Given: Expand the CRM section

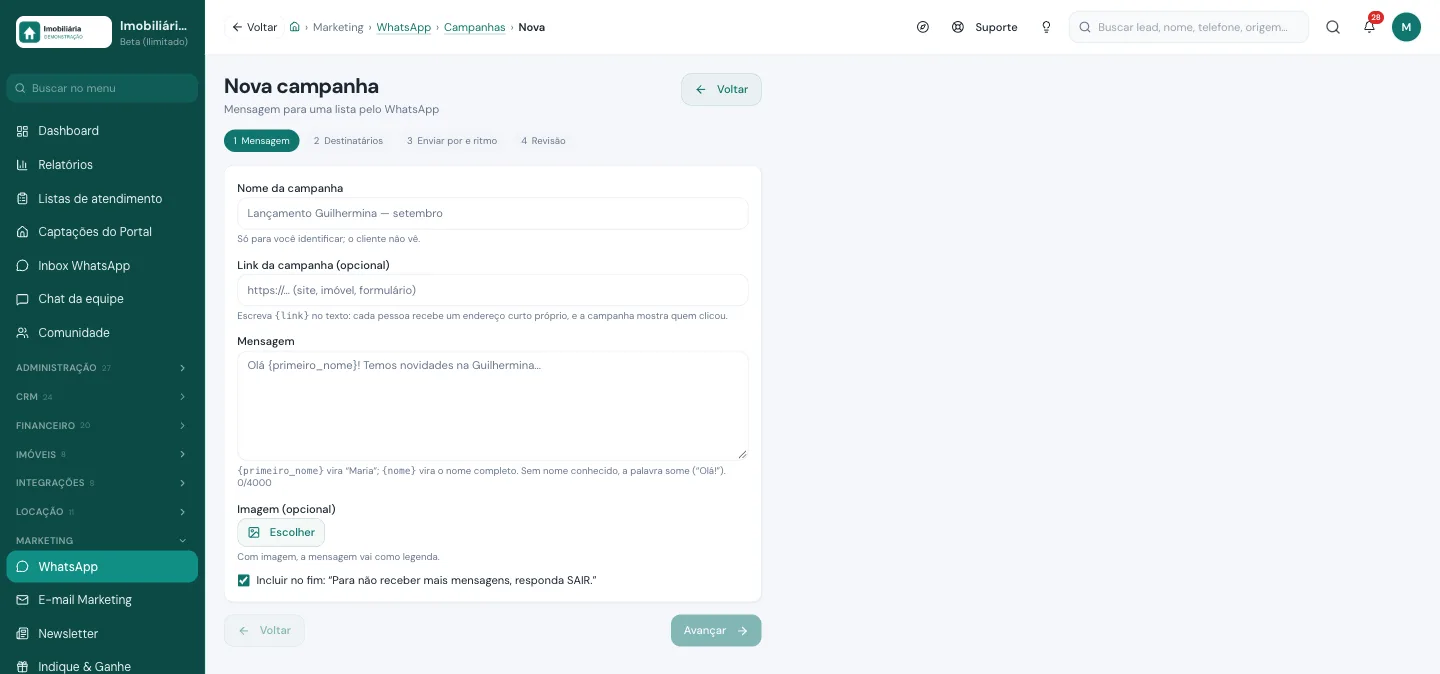Looking at the screenshot, I should point(102,397).
